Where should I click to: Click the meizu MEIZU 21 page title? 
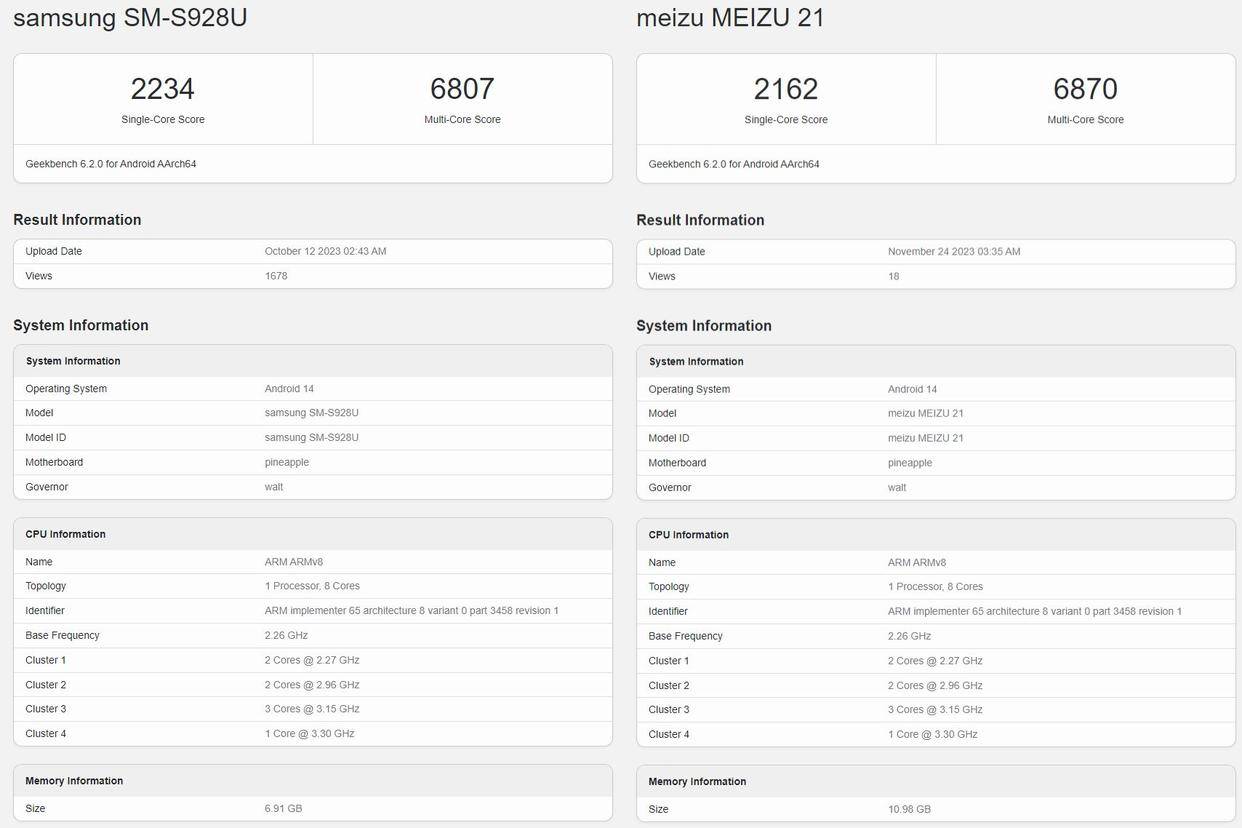[730, 17]
